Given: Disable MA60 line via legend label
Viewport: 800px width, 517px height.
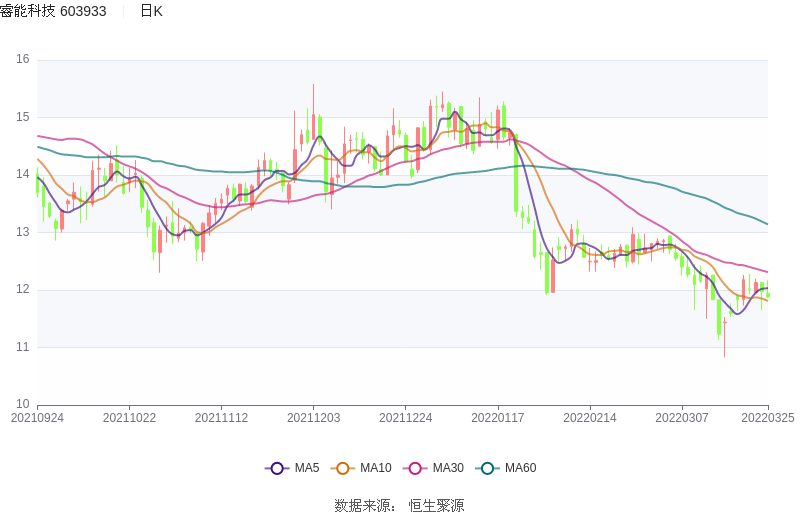Looking at the screenshot, I should click(521, 468).
